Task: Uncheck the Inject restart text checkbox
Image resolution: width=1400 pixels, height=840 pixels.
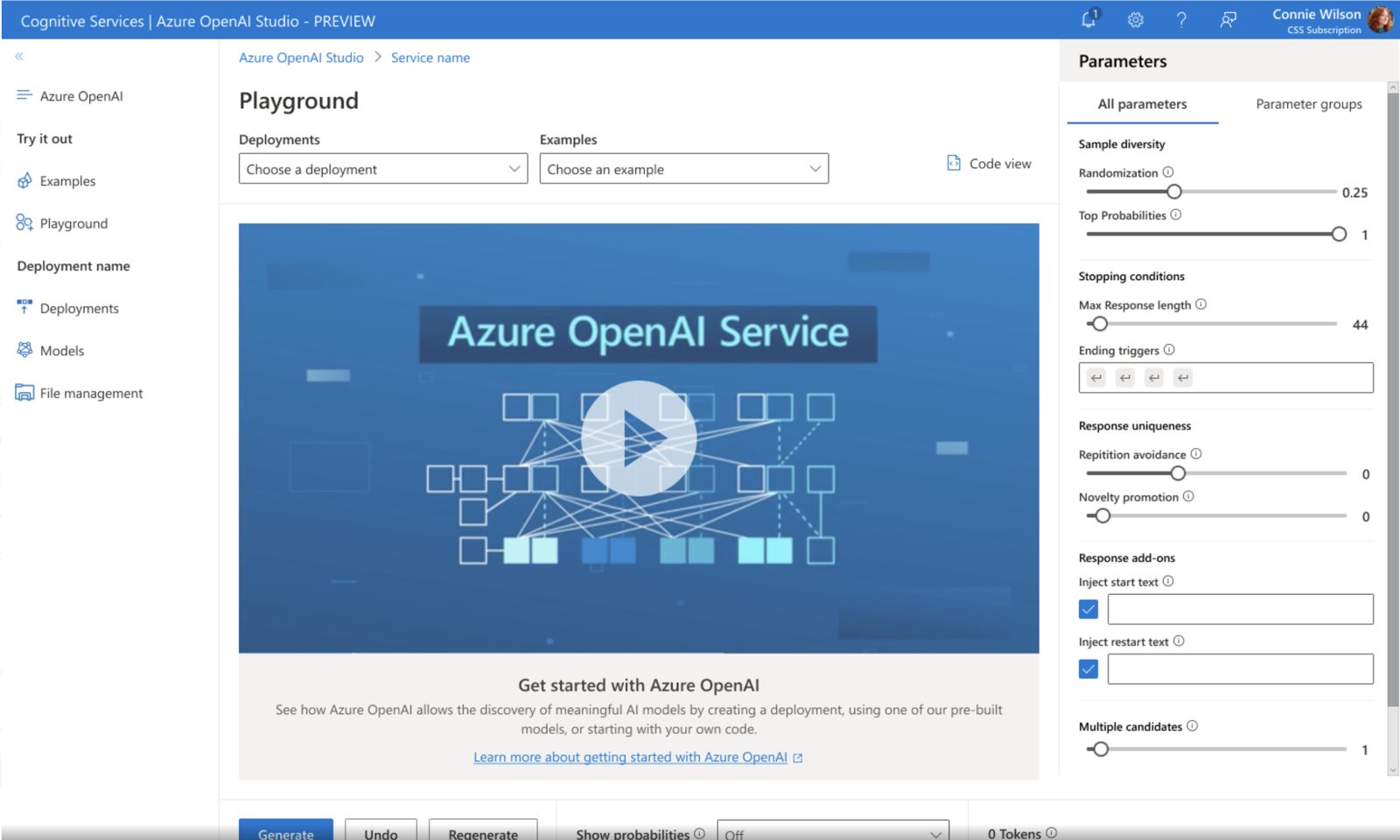Action: click(x=1088, y=669)
